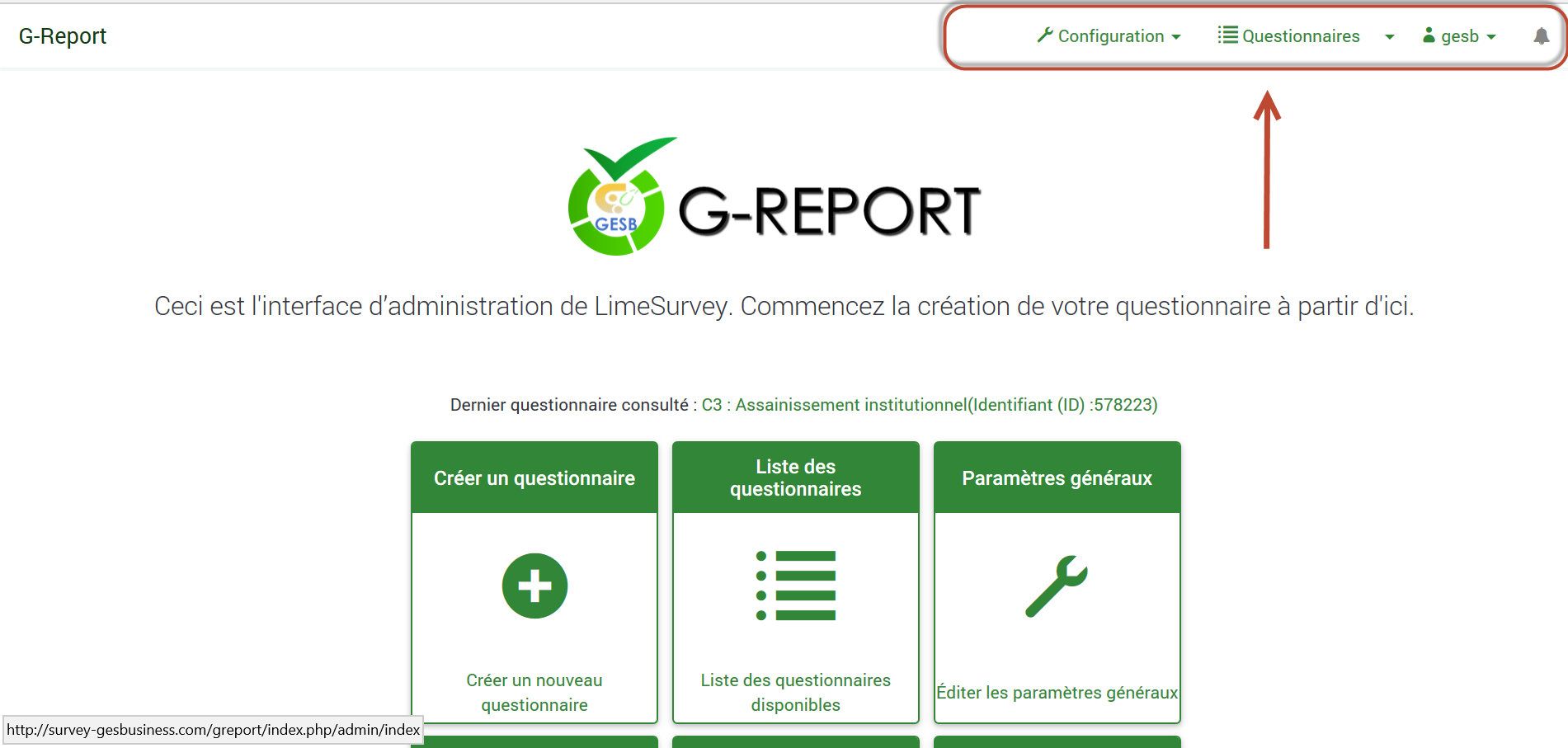Click Créer un nouveau questionnaire

point(534,692)
